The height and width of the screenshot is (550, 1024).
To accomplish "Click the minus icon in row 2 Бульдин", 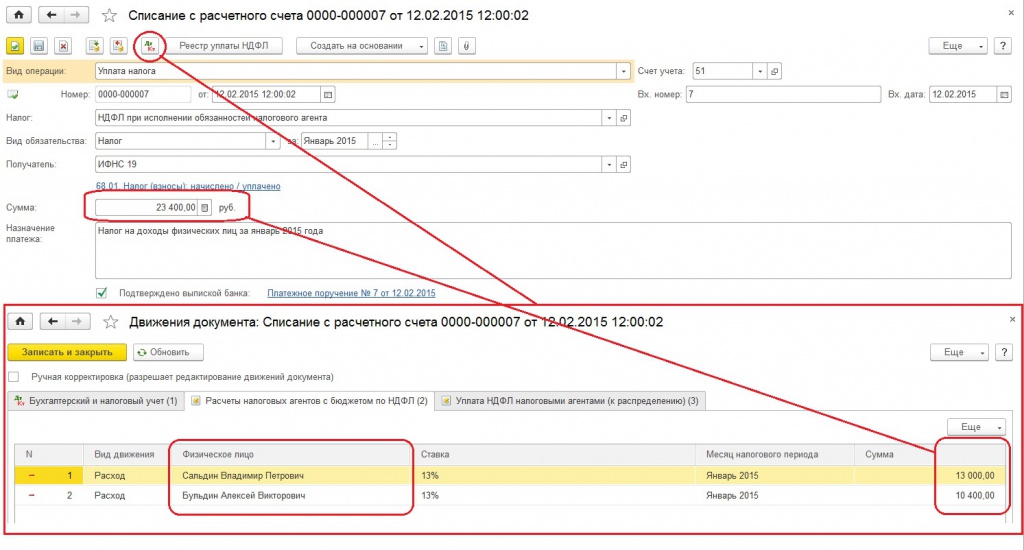I will [31, 496].
